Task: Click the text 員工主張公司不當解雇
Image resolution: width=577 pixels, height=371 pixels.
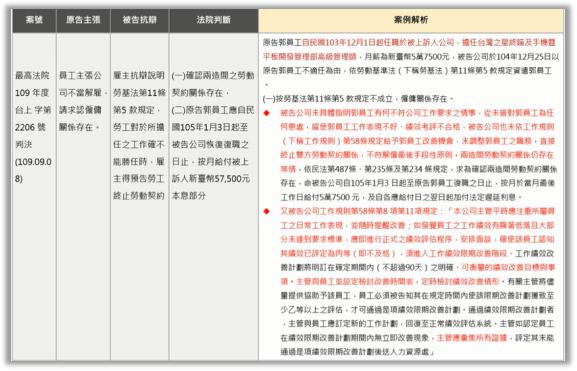Action: click(x=80, y=84)
